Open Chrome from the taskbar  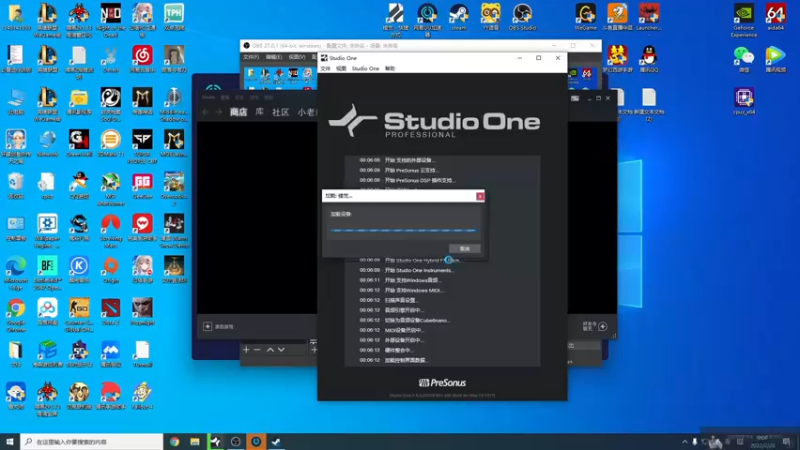point(174,442)
